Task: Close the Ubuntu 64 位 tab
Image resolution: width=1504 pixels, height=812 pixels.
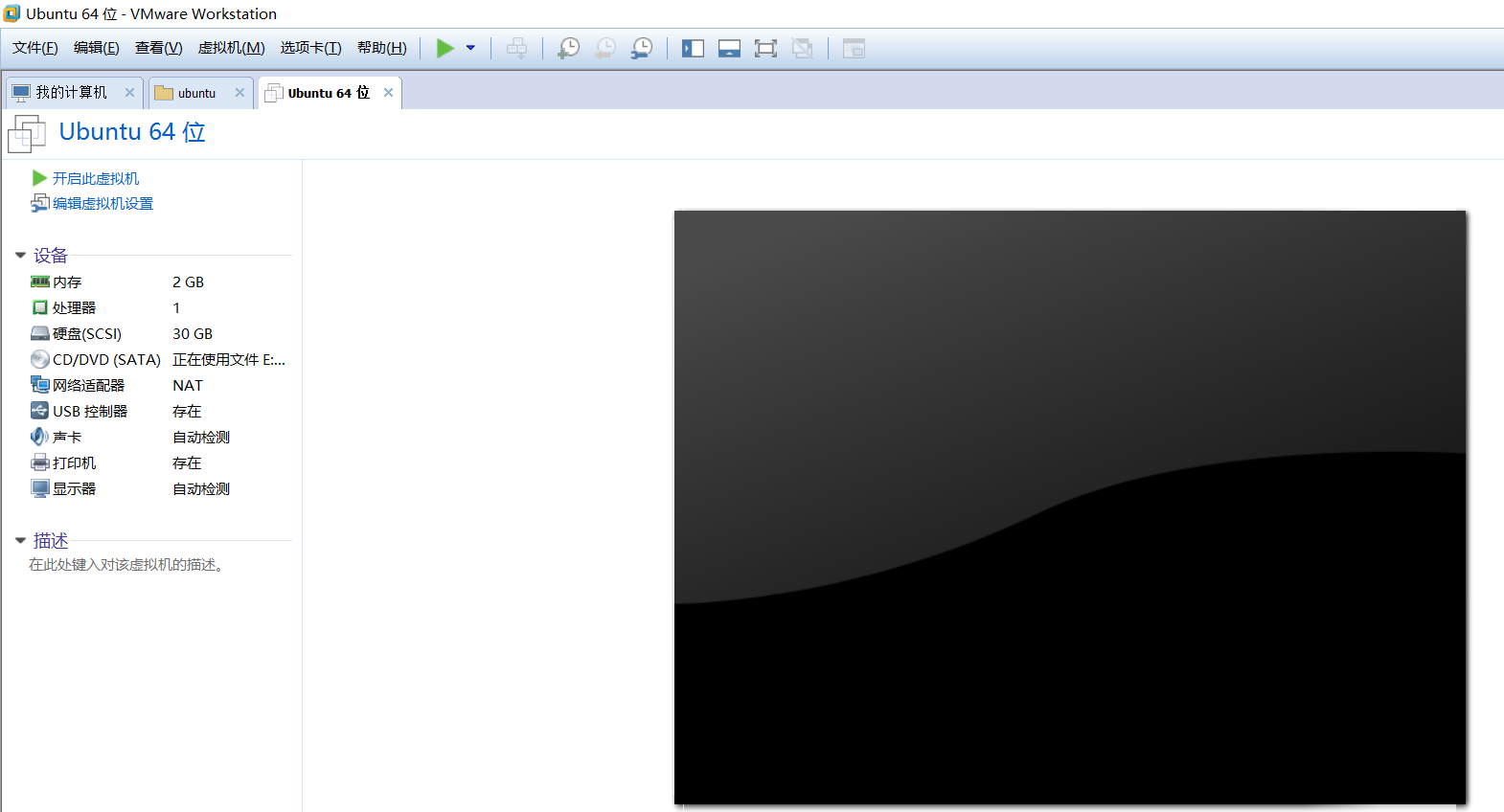Action: point(389,93)
